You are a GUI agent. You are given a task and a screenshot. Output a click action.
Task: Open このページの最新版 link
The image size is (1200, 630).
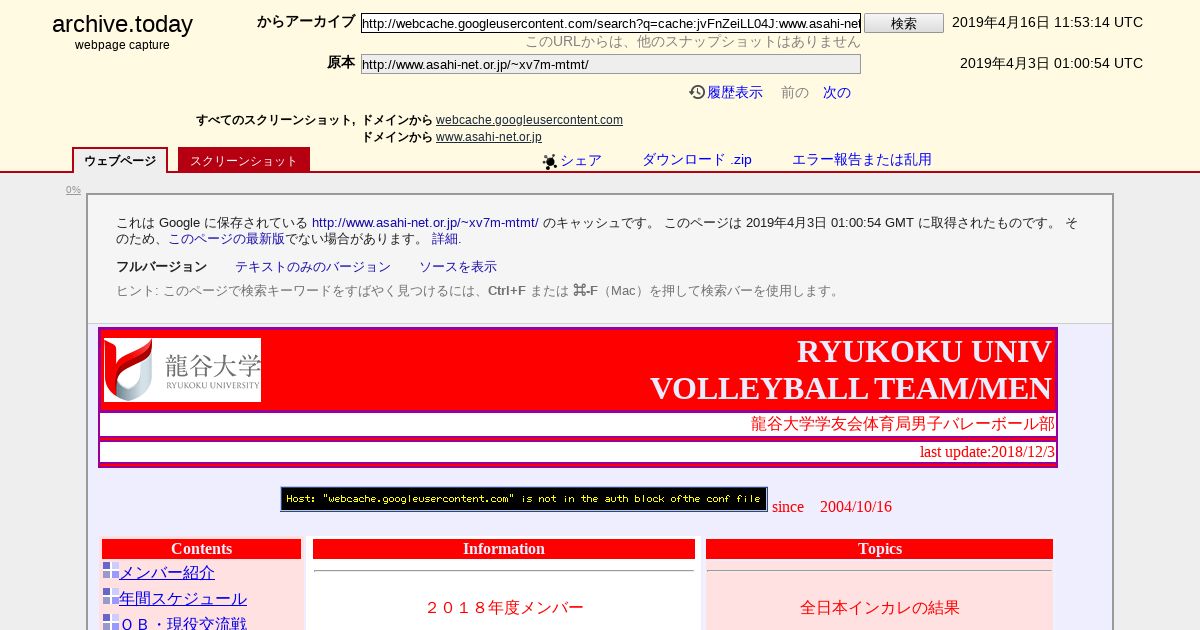pyautogui.click(x=226, y=239)
